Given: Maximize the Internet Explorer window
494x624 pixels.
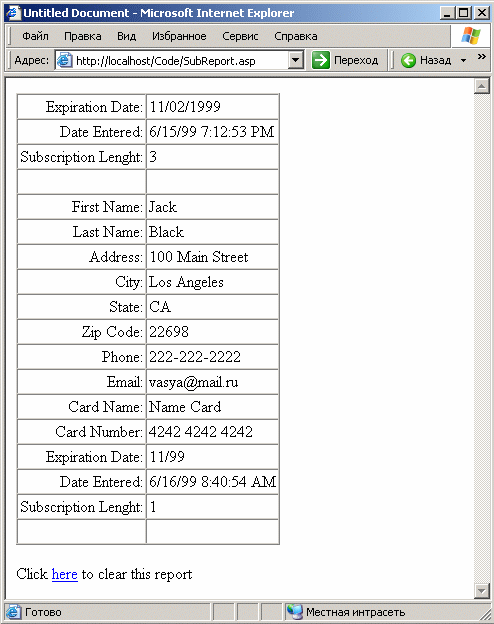Looking at the screenshot, I should 464,13.
